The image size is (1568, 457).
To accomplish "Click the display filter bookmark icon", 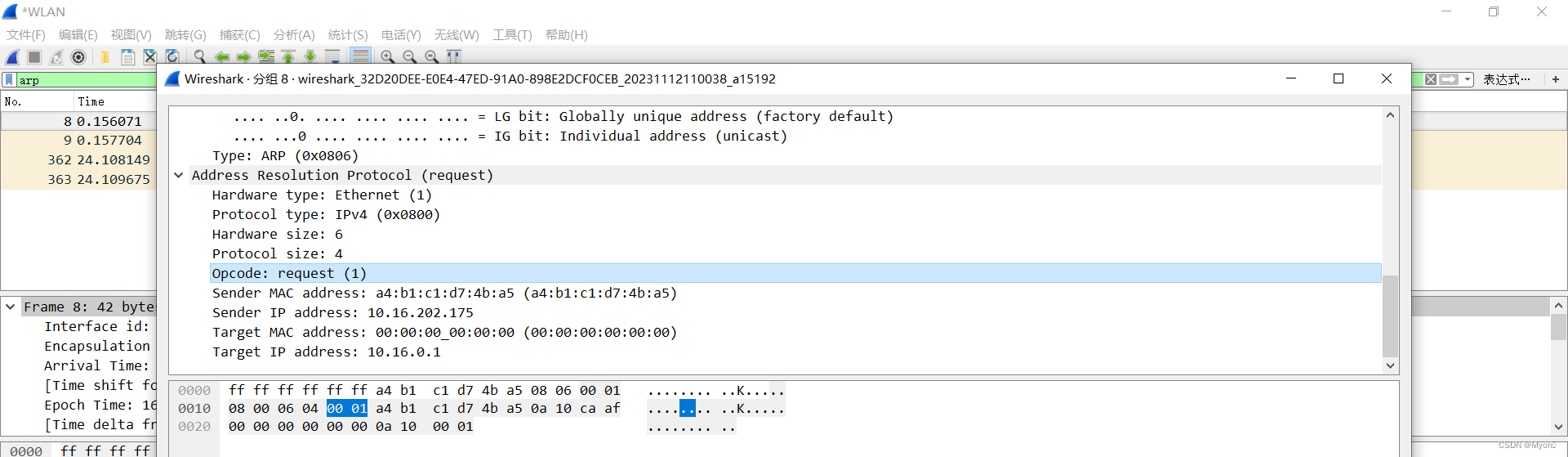I will click(x=9, y=80).
